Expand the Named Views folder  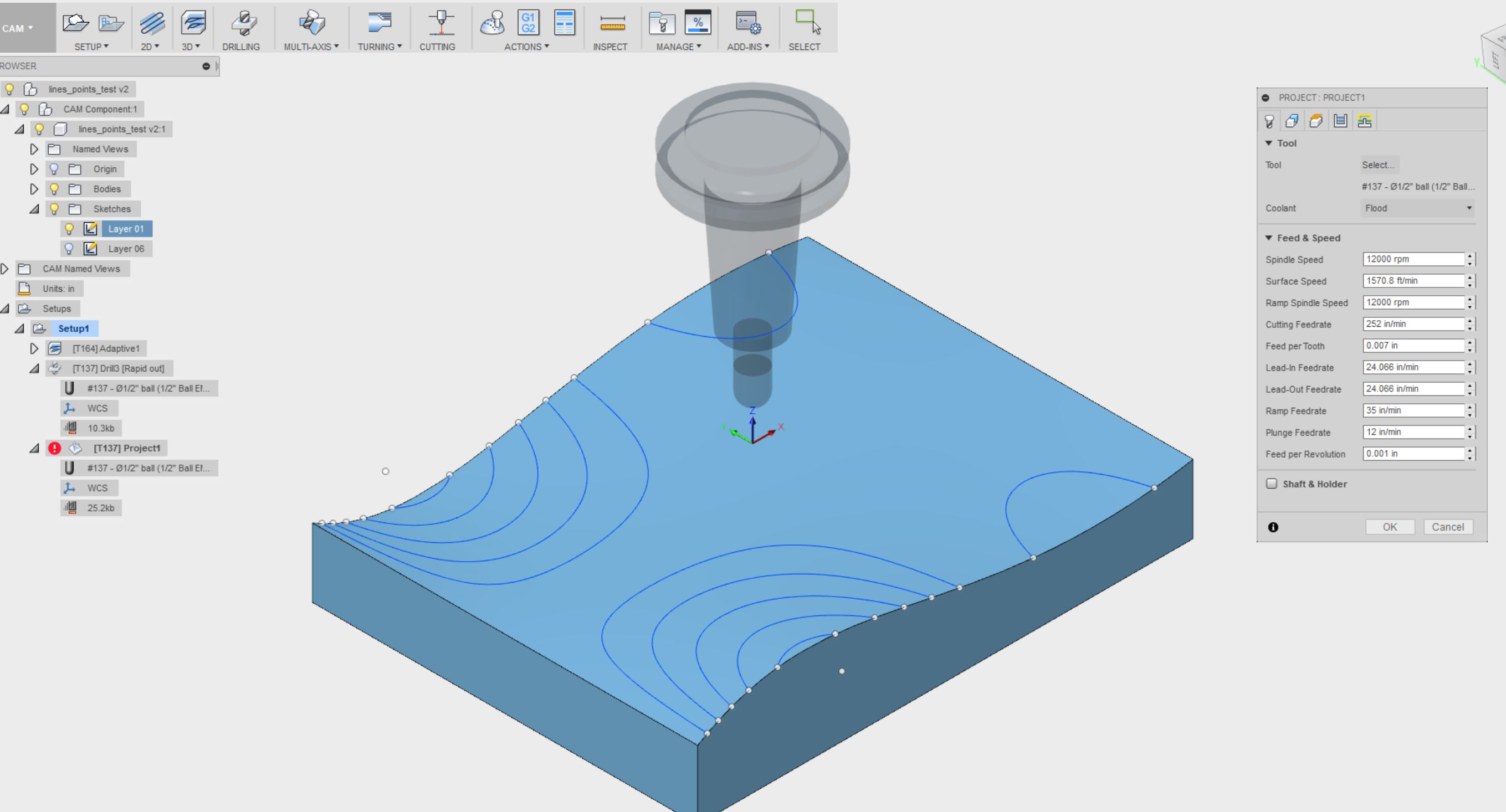(x=34, y=149)
